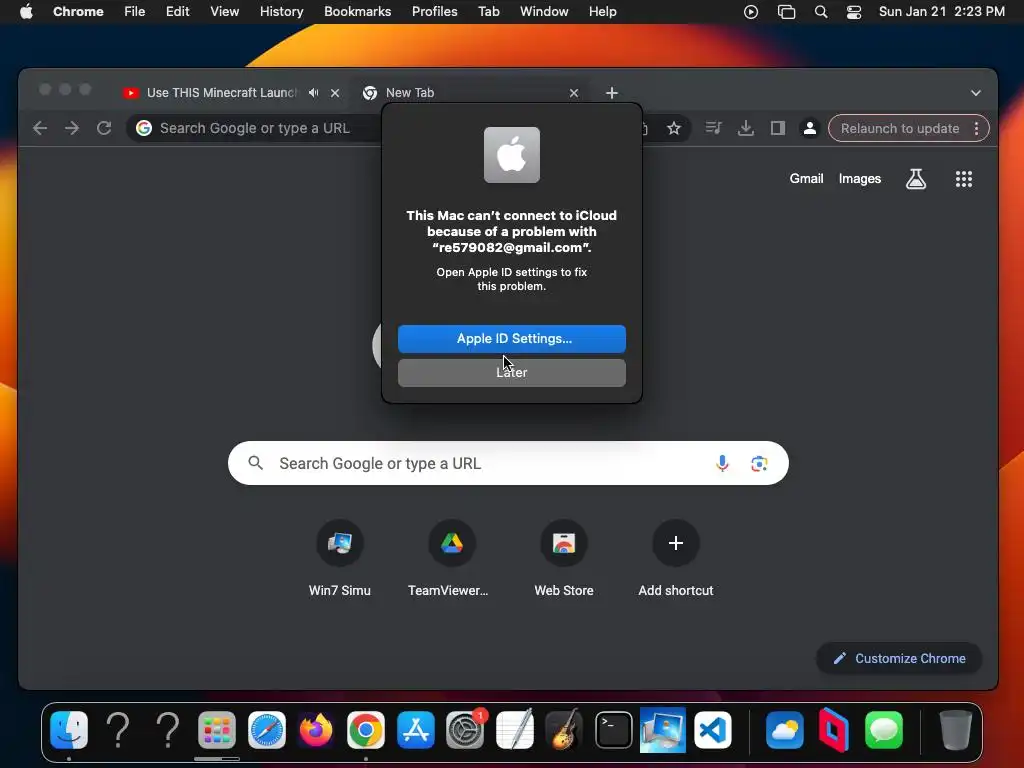Viewport: 1024px width, 768px height.
Task: Open the media controls icon in toolbar
Action: point(713,128)
